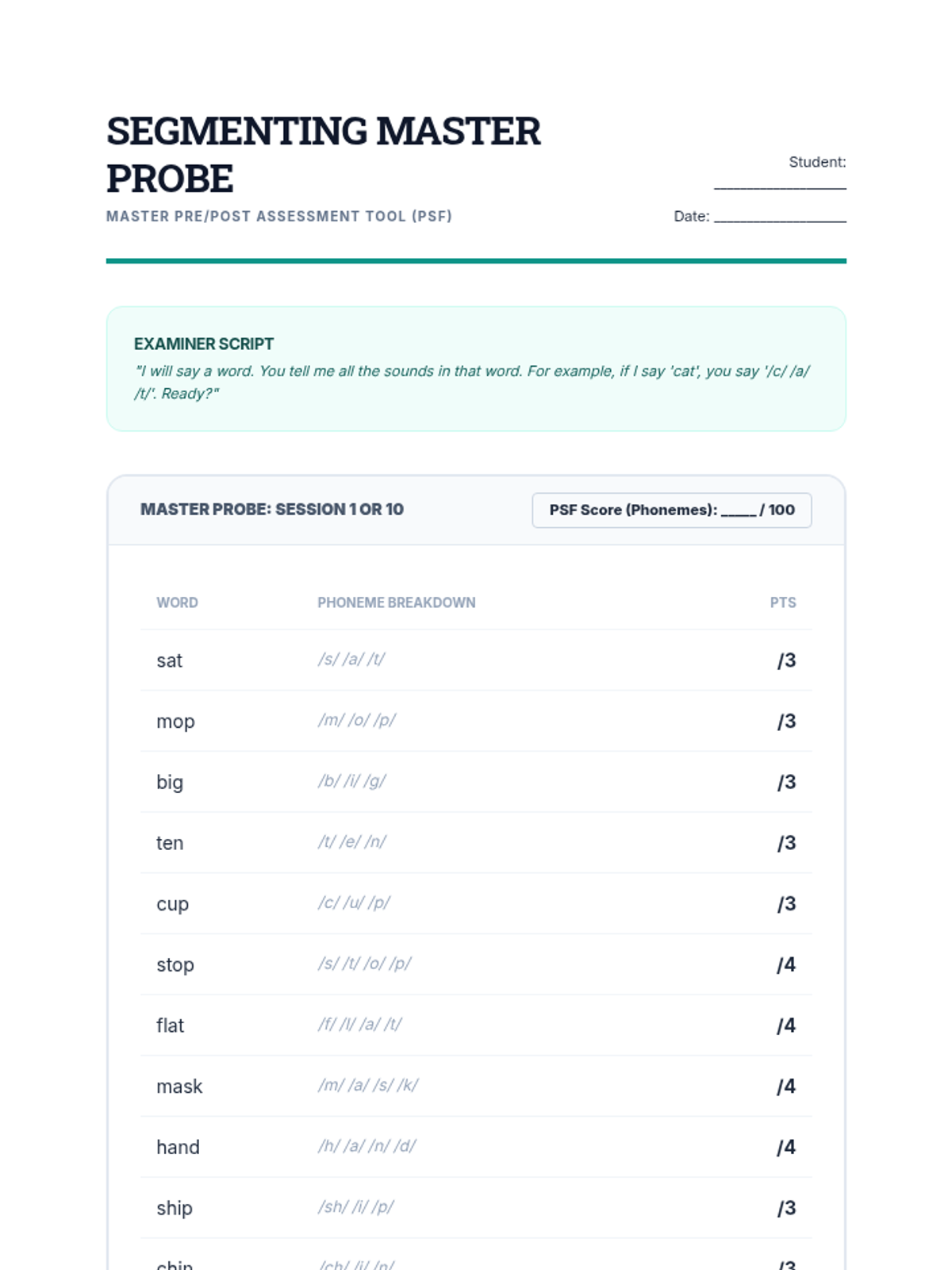Image resolution: width=952 pixels, height=1270 pixels.
Task: Click the Examiner Script heading
Action: [204, 344]
